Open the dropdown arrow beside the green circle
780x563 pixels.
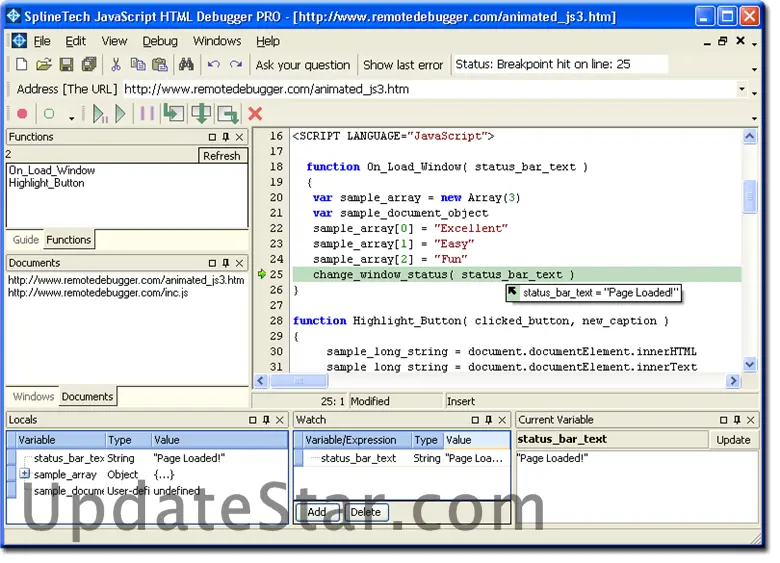72,117
